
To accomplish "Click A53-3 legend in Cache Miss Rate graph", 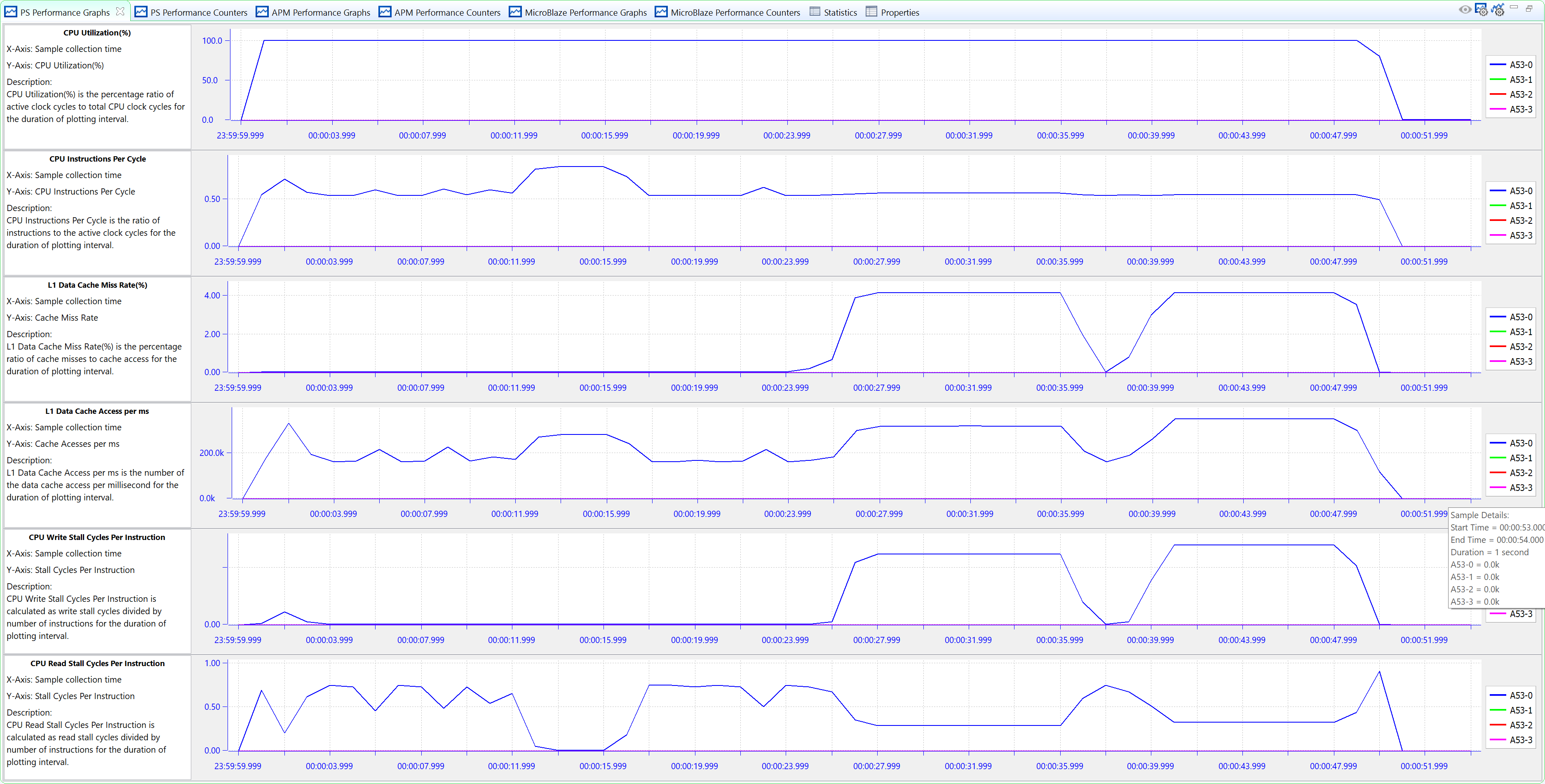I will point(1511,362).
